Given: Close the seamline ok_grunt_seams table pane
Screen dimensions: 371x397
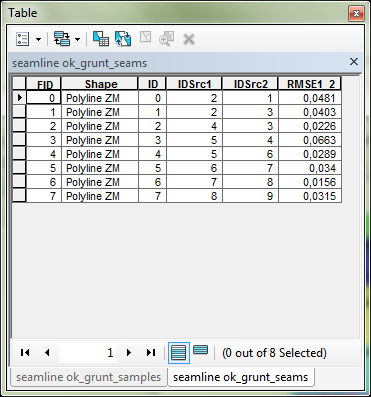Looking at the screenshot, I should point(354,62).
